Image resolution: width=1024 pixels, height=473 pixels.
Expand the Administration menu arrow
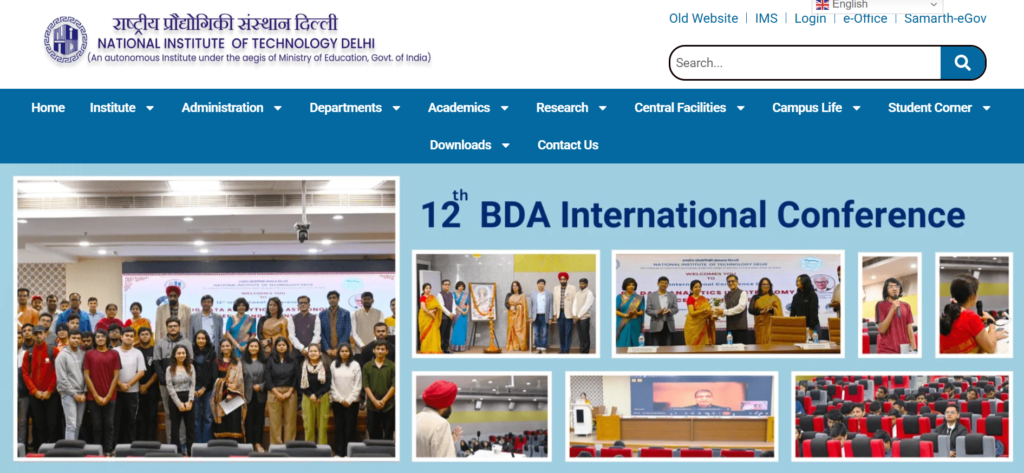(278, 108)
